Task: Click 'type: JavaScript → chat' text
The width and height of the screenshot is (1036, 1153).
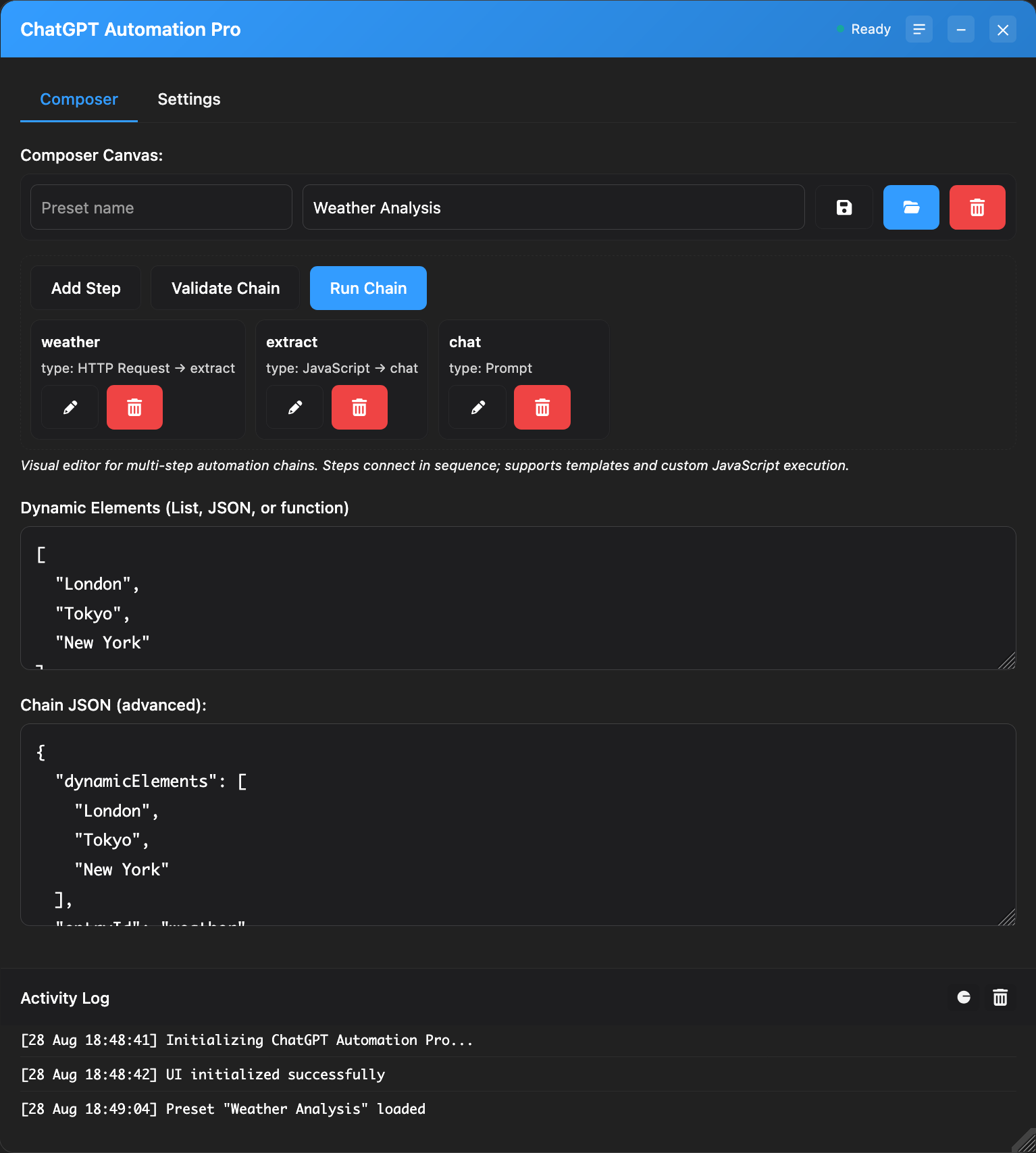Action: tap(342, 368)
